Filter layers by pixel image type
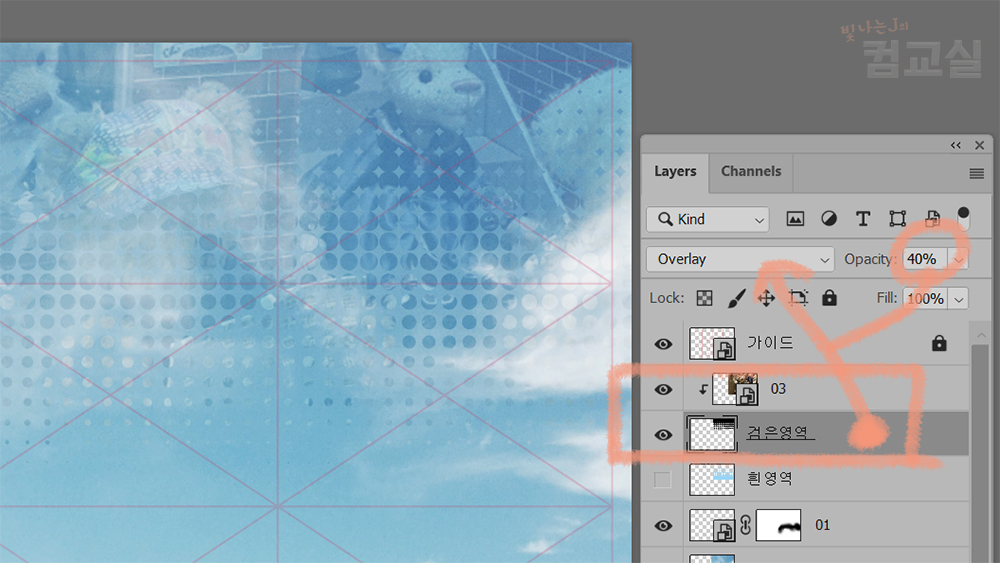 (795, 219)
